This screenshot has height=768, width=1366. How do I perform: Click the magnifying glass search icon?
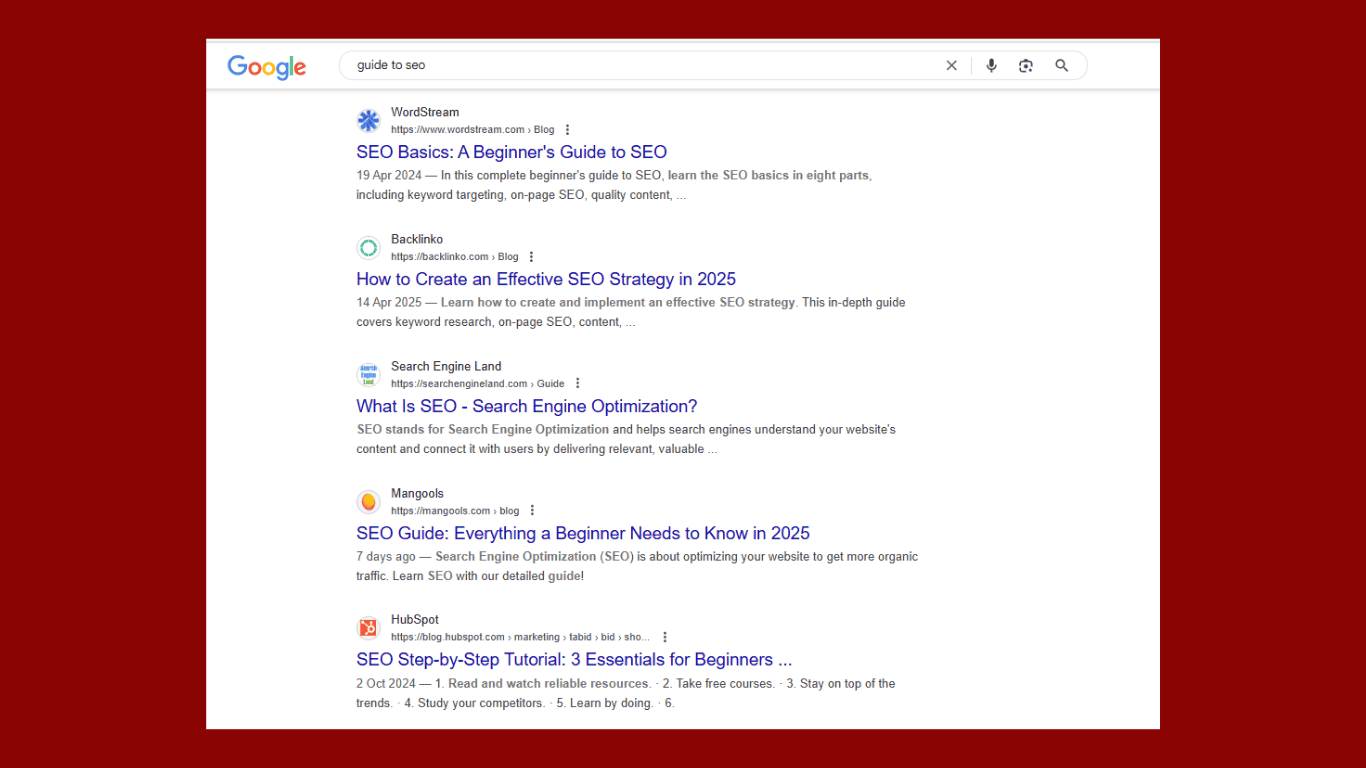[1061, 66]
